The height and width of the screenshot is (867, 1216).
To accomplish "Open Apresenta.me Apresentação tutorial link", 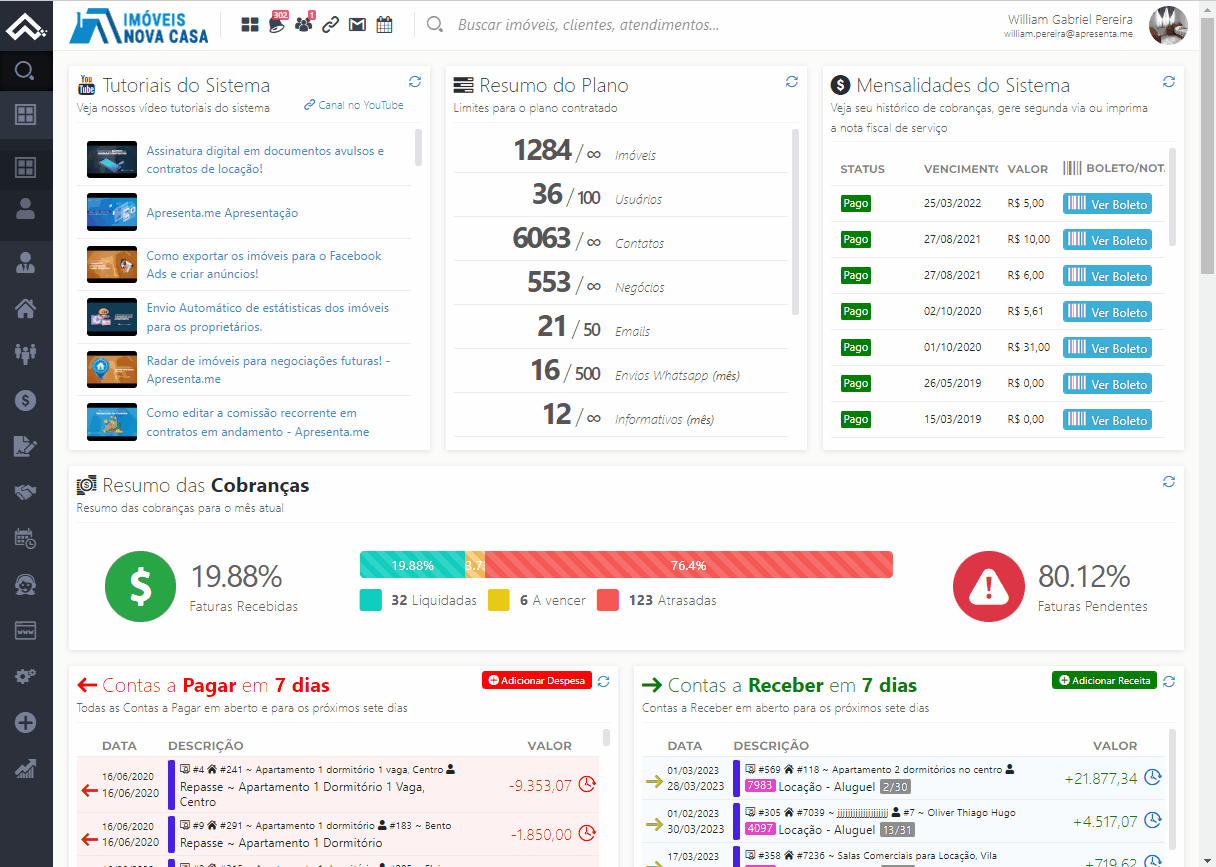I will tap(222, 213).
